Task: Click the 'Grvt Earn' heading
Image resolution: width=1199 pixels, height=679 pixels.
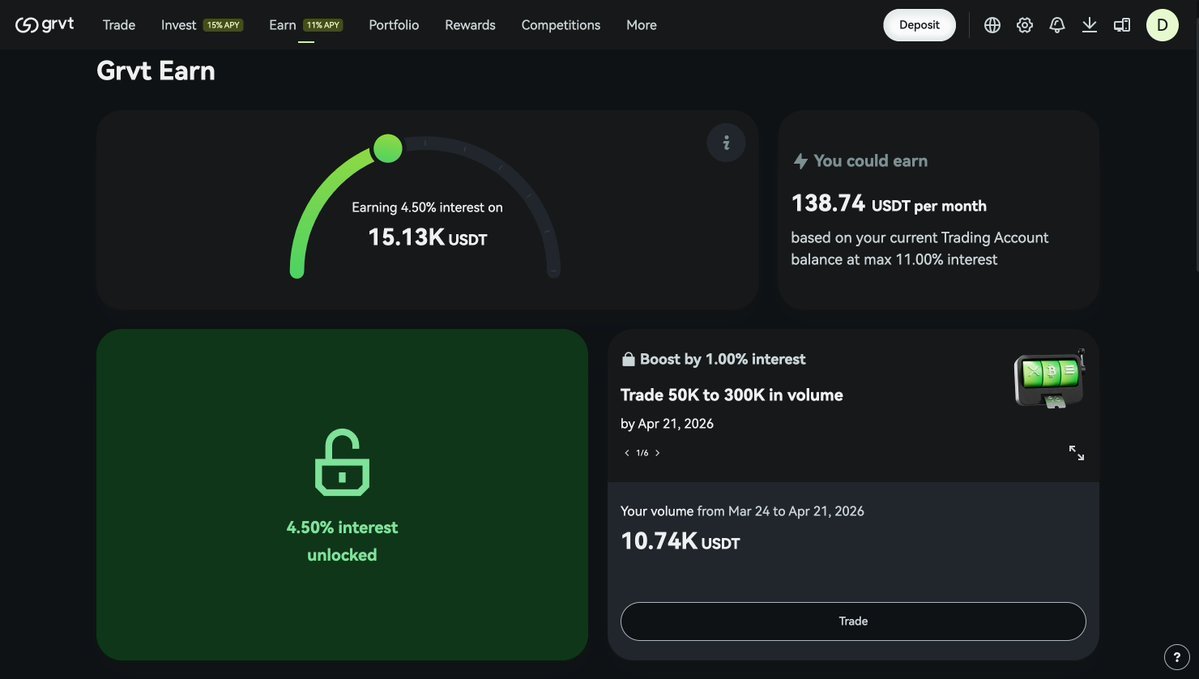Action: pos(155,71)
